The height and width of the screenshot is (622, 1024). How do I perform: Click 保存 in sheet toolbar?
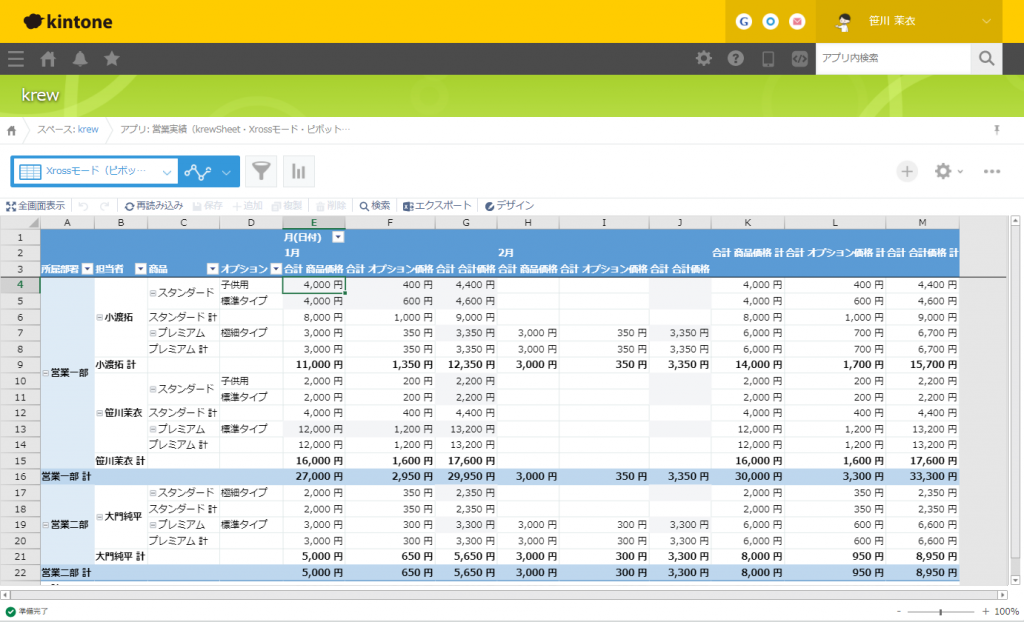click(208, 206)
